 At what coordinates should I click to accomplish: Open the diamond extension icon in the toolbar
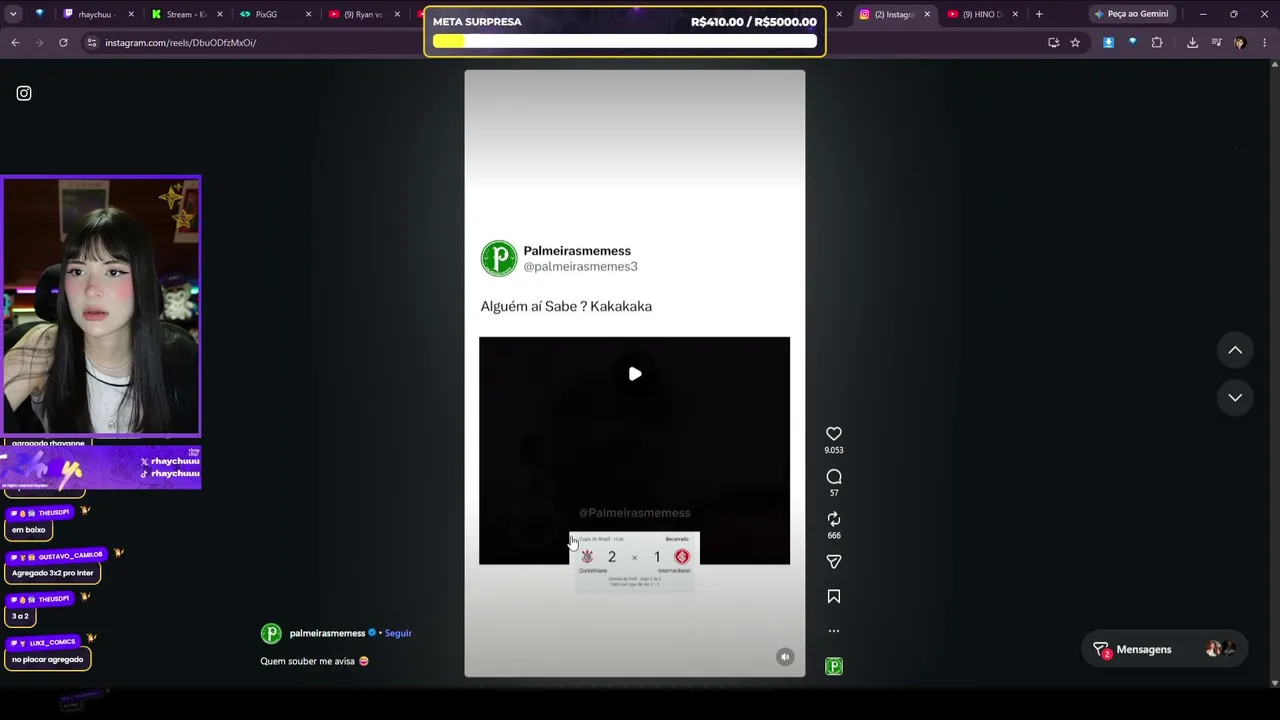point(1132,43)
